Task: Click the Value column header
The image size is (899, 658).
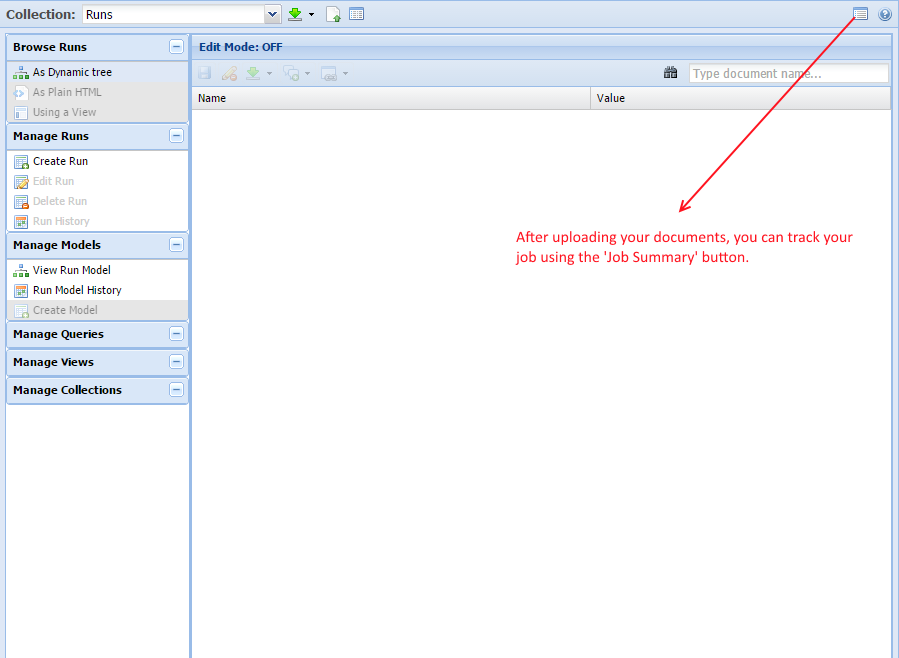Action: pyautogui.click(x=740, y=98)
